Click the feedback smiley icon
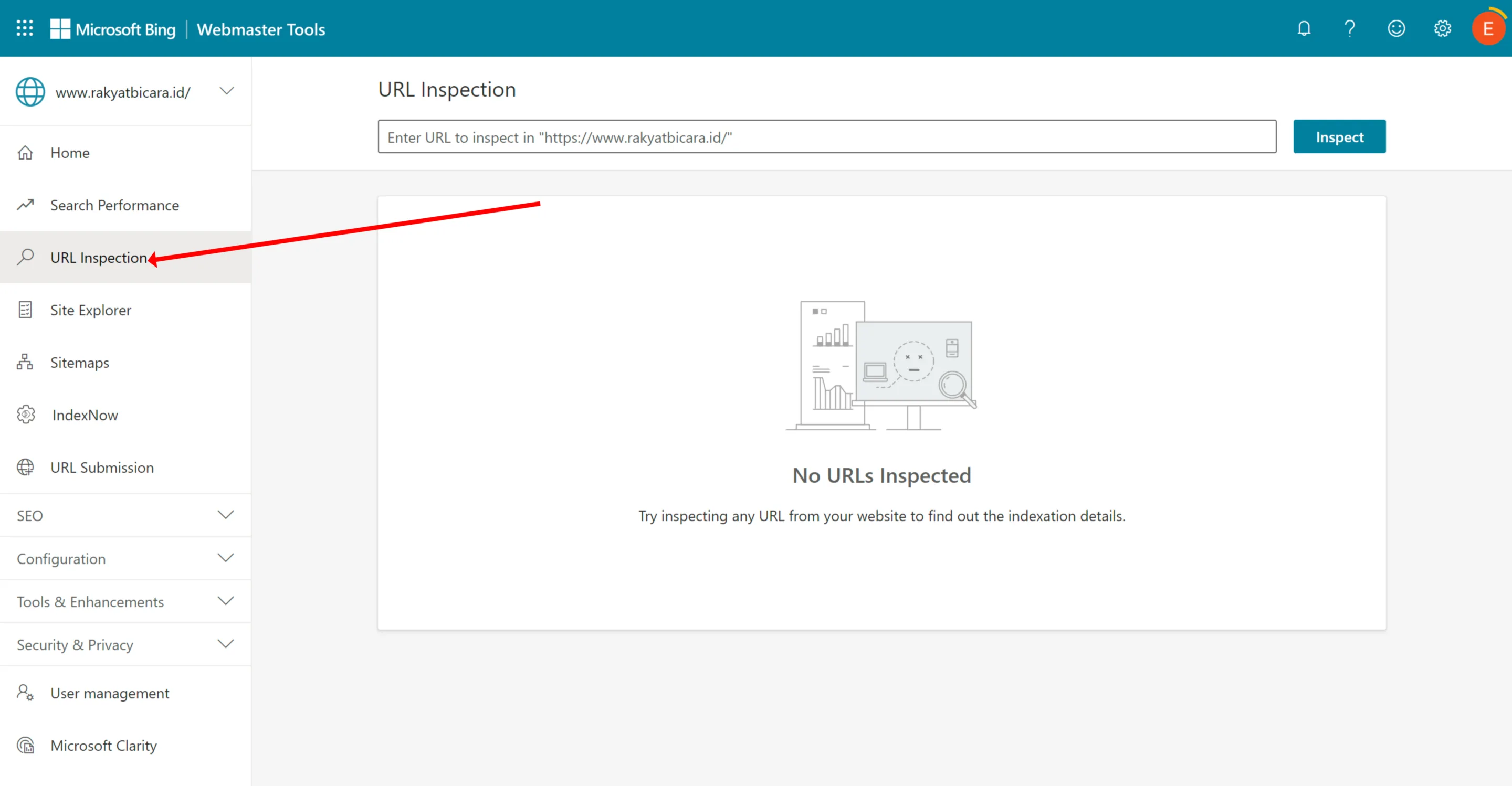The height and width of the screenshot is (786, 1512). point(1396,28)
